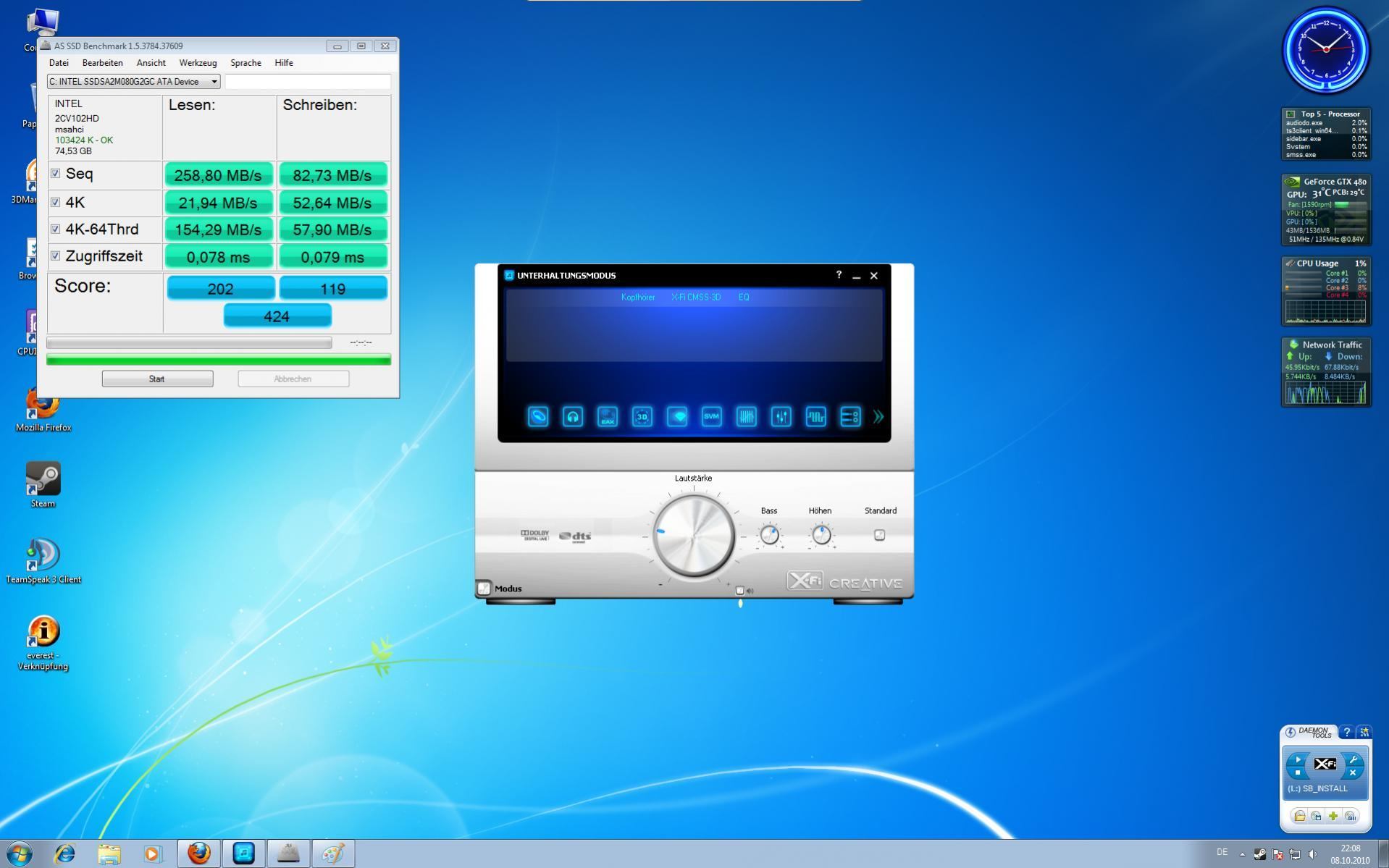Show more icons with the double chevron
The height and width of the screenshot is (868, 1389).
pos(878,416)
